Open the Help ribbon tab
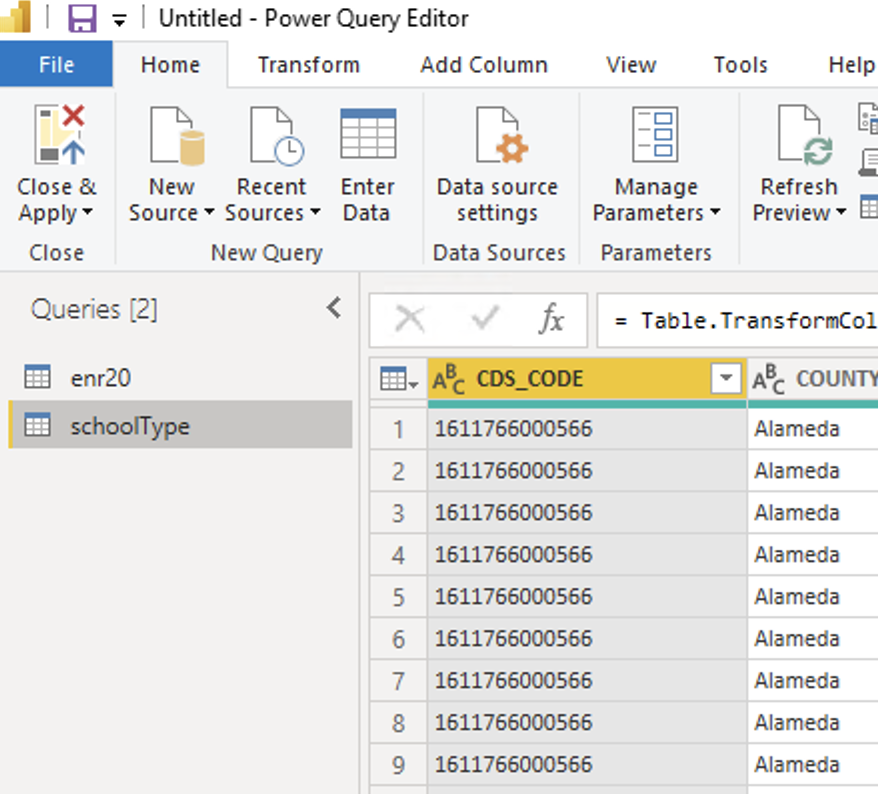The width and height of the screenshot is (878, 794). pos(851,65)
